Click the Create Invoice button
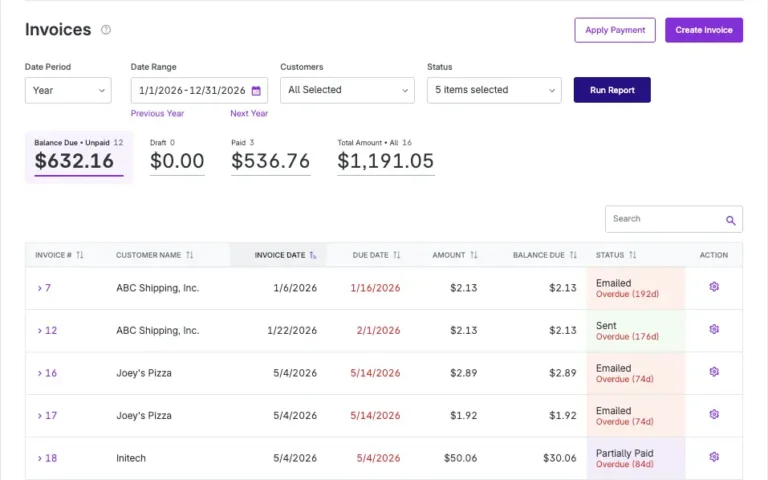This screenshot has height=480, width=768. click(x=704, y=30)
